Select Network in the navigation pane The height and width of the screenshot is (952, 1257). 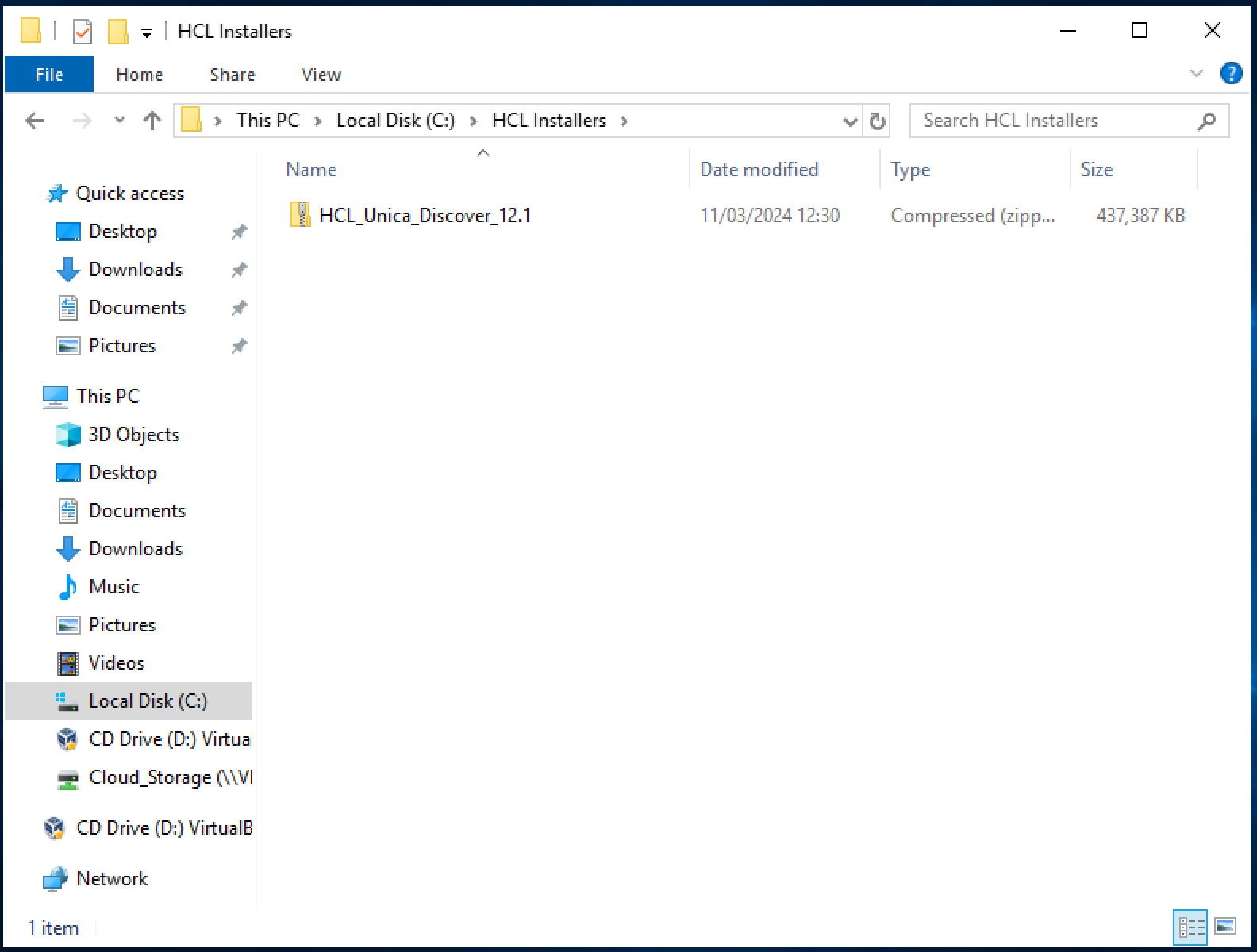[x=112, y=879]
